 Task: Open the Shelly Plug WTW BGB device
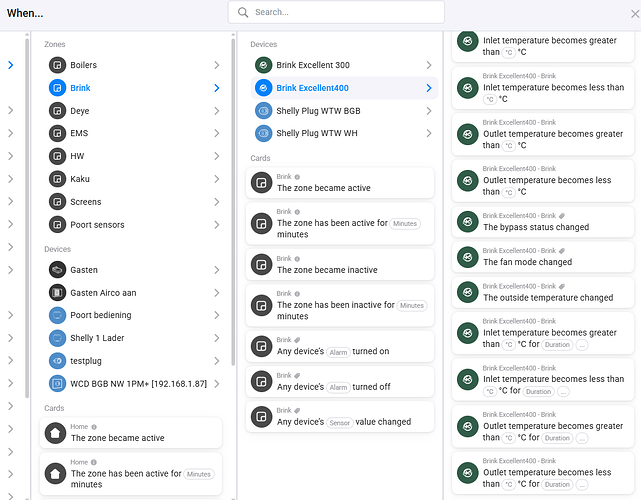[x=344, y=111]
